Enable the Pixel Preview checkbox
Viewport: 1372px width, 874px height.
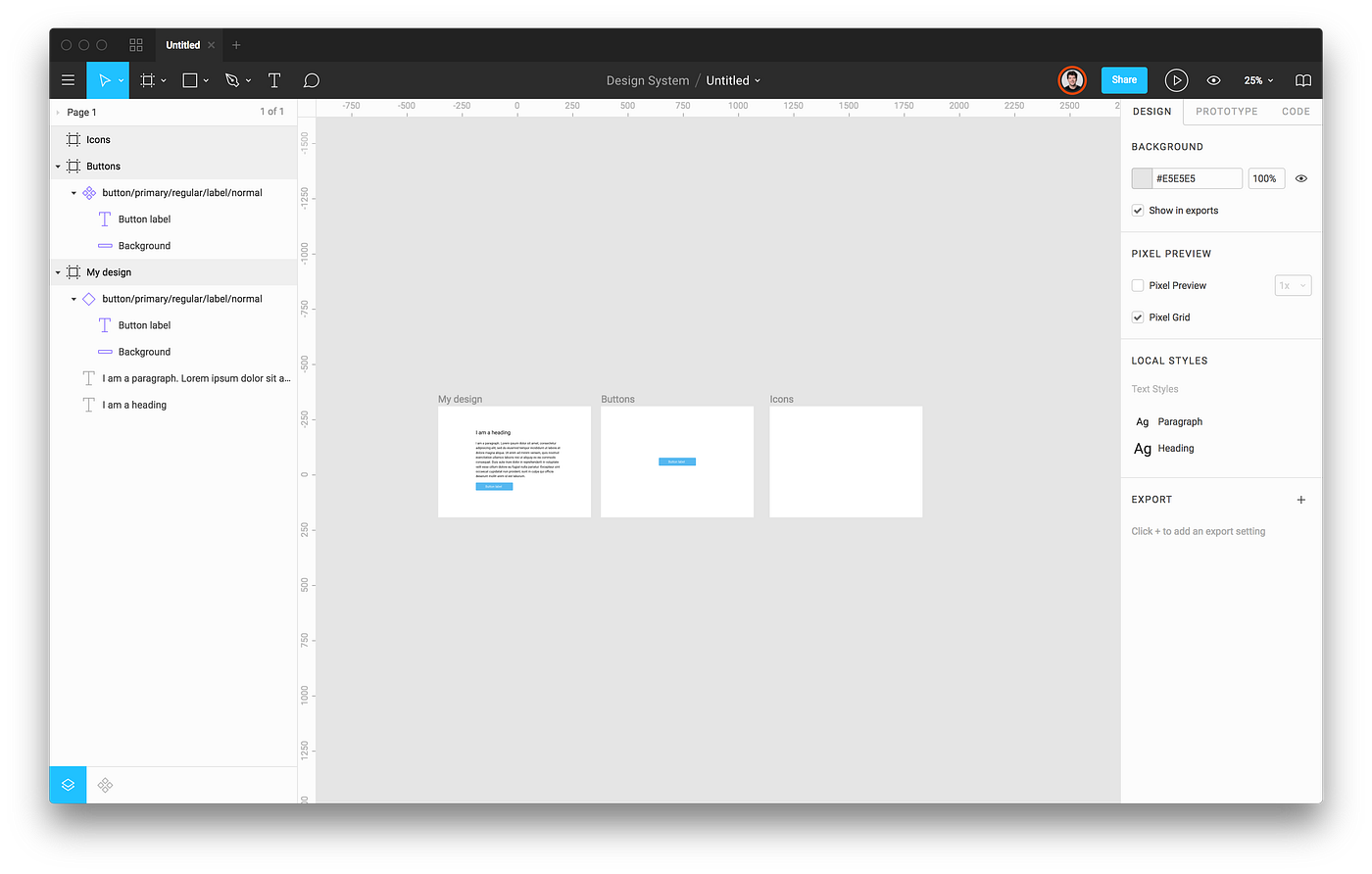[1138, 285]
